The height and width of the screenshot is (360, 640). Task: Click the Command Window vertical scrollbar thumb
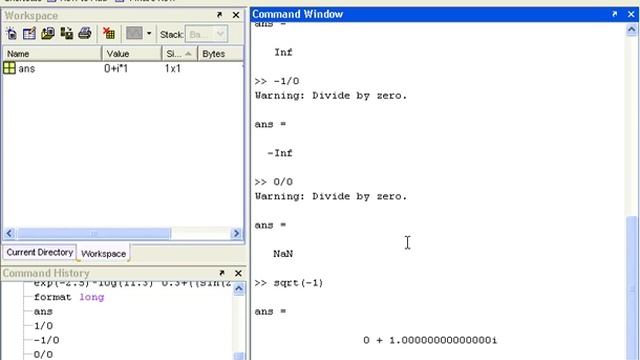coord(631,288)
